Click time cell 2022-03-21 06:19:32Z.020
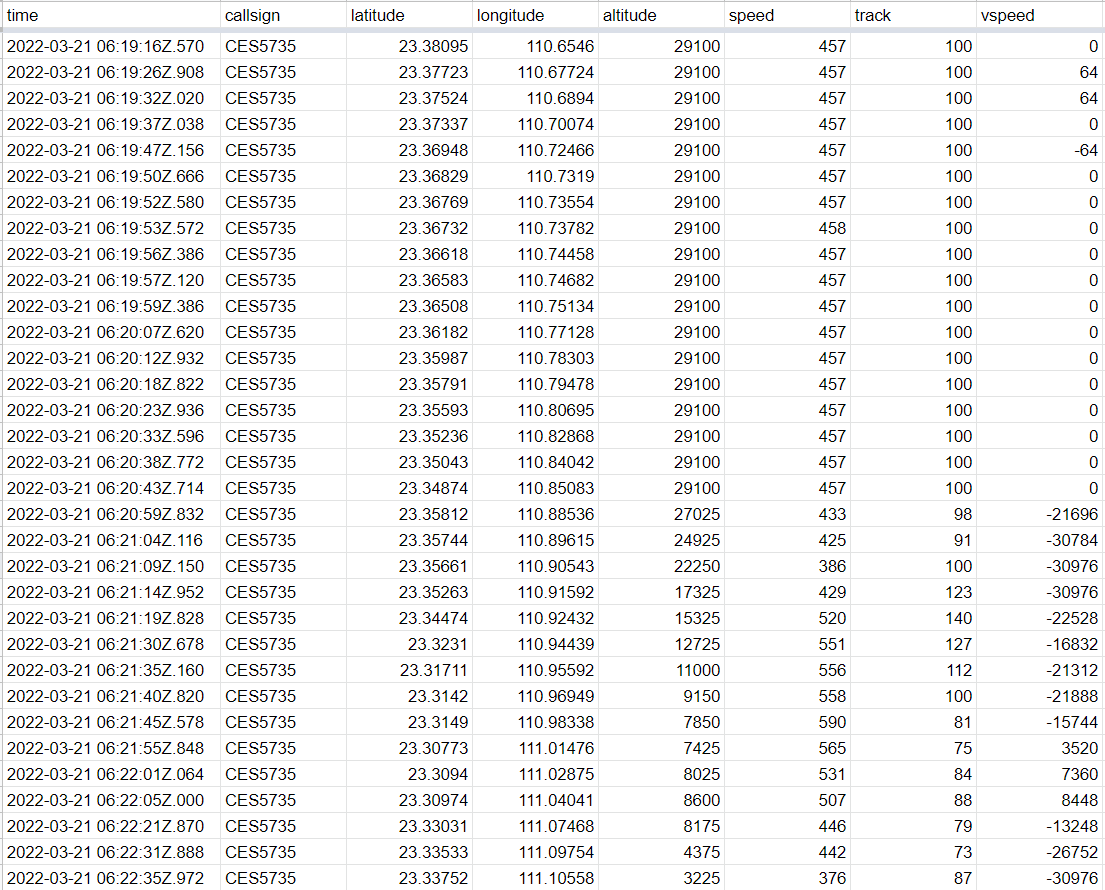 click(105, 99)
